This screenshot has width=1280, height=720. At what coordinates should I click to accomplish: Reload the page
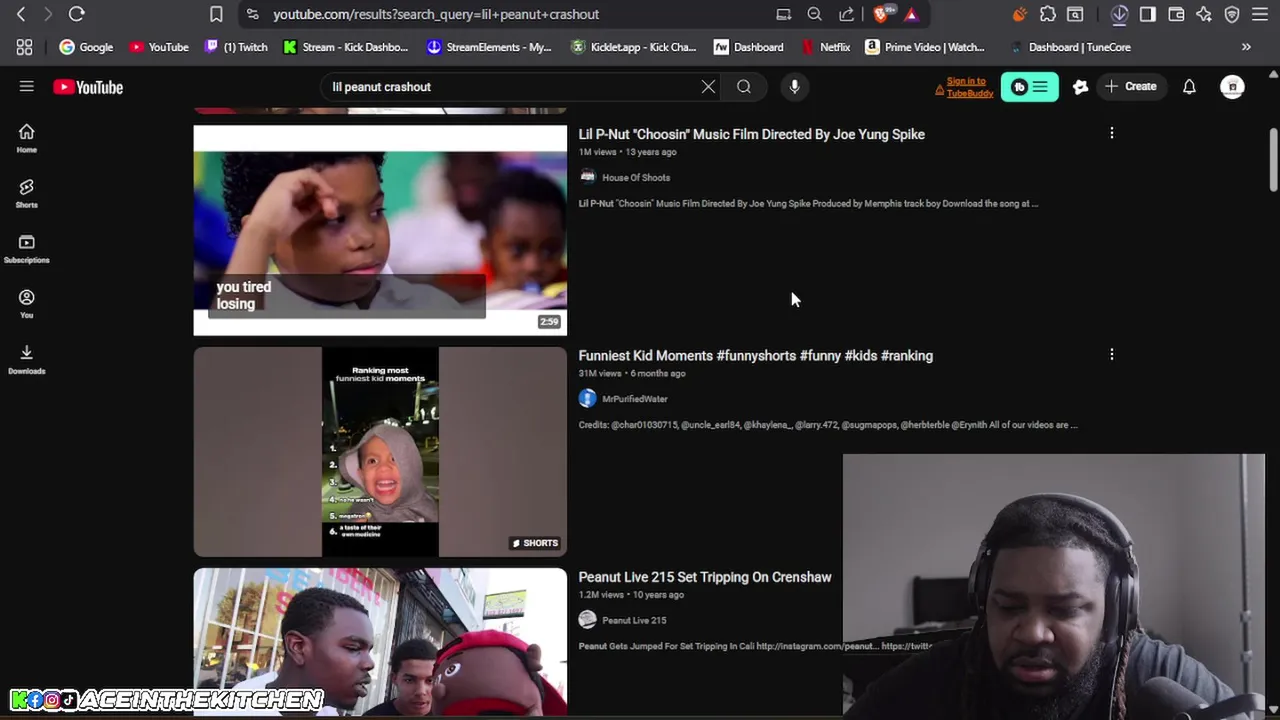[x=76, y=14]
